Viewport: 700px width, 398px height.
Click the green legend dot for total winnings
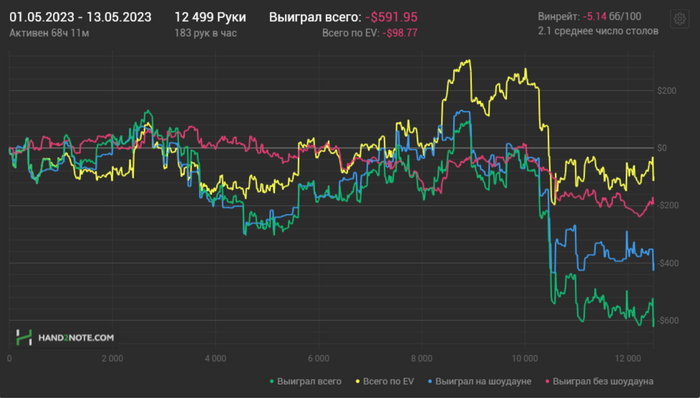click(x=271, y=381)
